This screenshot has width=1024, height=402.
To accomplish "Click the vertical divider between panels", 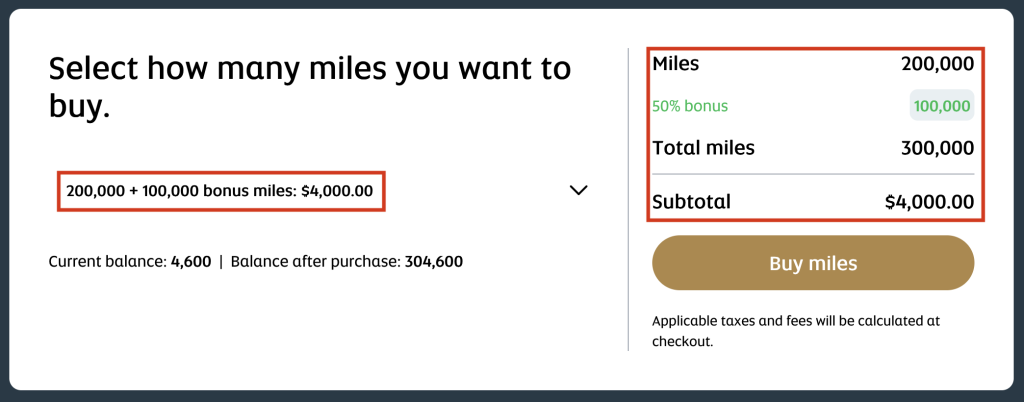I will click(x=628, y=200).
